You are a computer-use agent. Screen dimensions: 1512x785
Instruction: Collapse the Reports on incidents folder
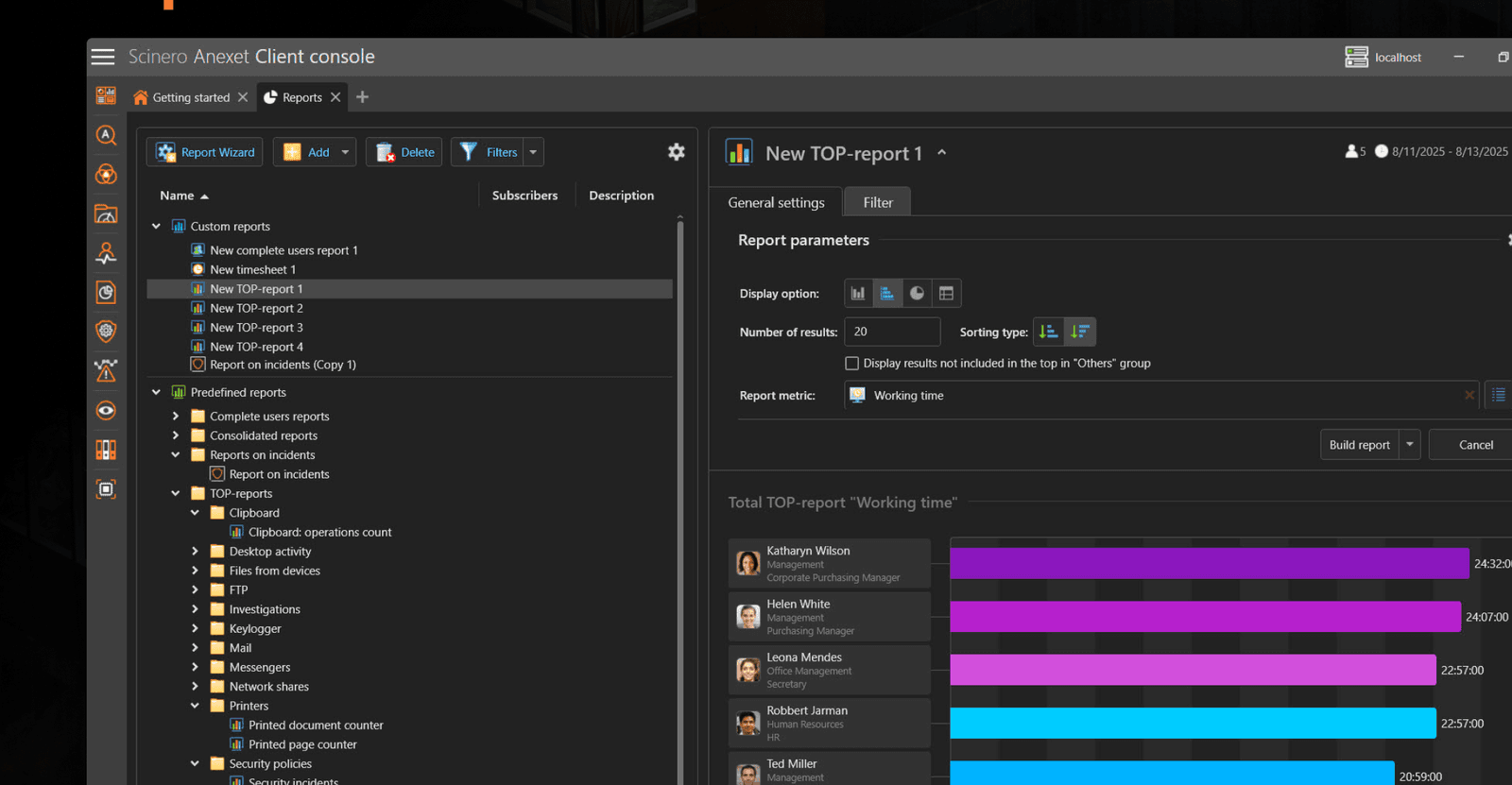point(176,454)
